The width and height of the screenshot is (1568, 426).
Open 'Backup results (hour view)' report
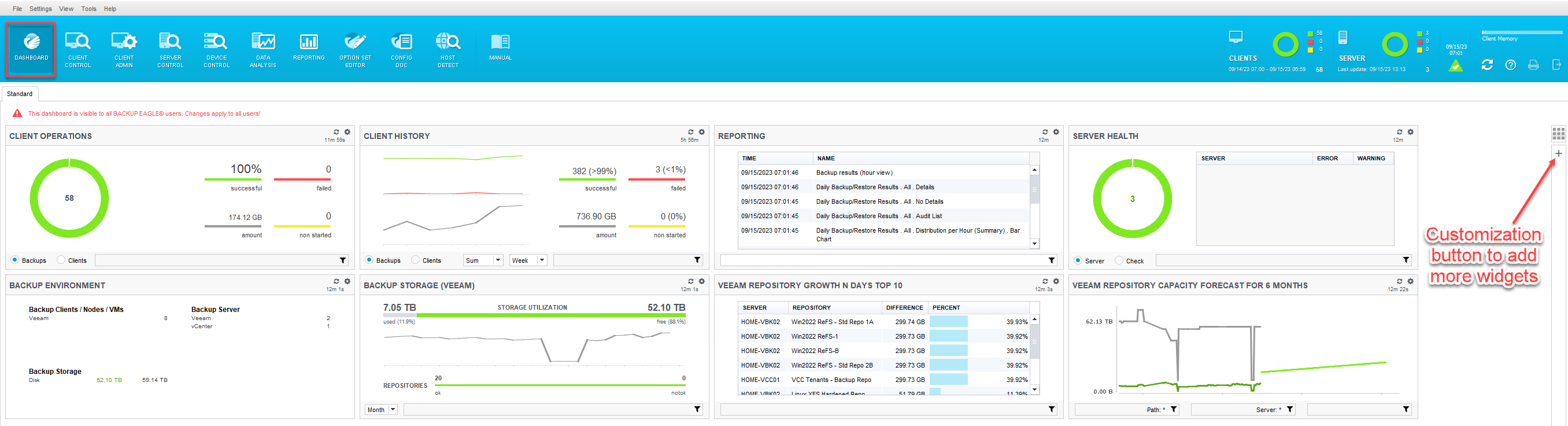(x=854, y=173)
